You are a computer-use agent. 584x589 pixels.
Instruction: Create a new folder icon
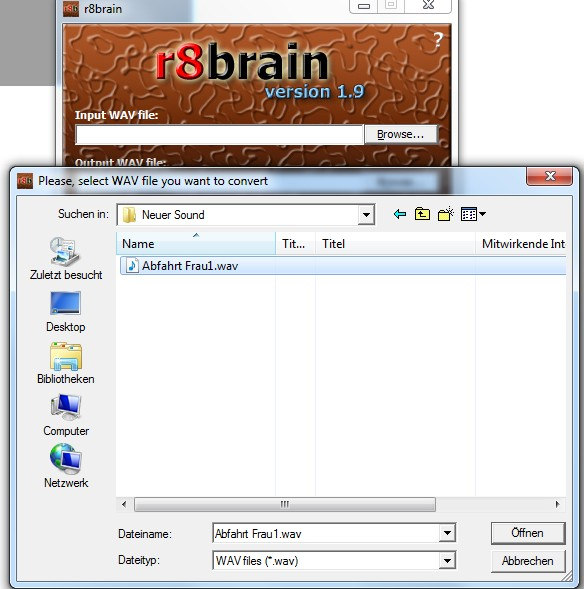tap(445, 214)
